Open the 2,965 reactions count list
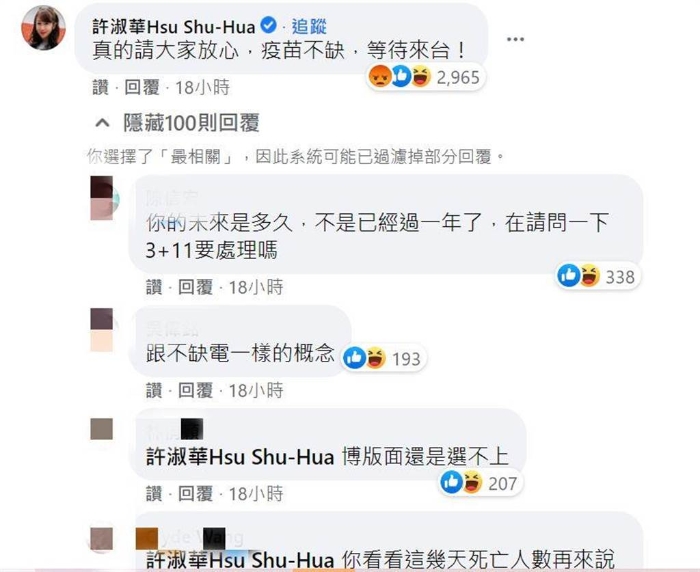 458,78
